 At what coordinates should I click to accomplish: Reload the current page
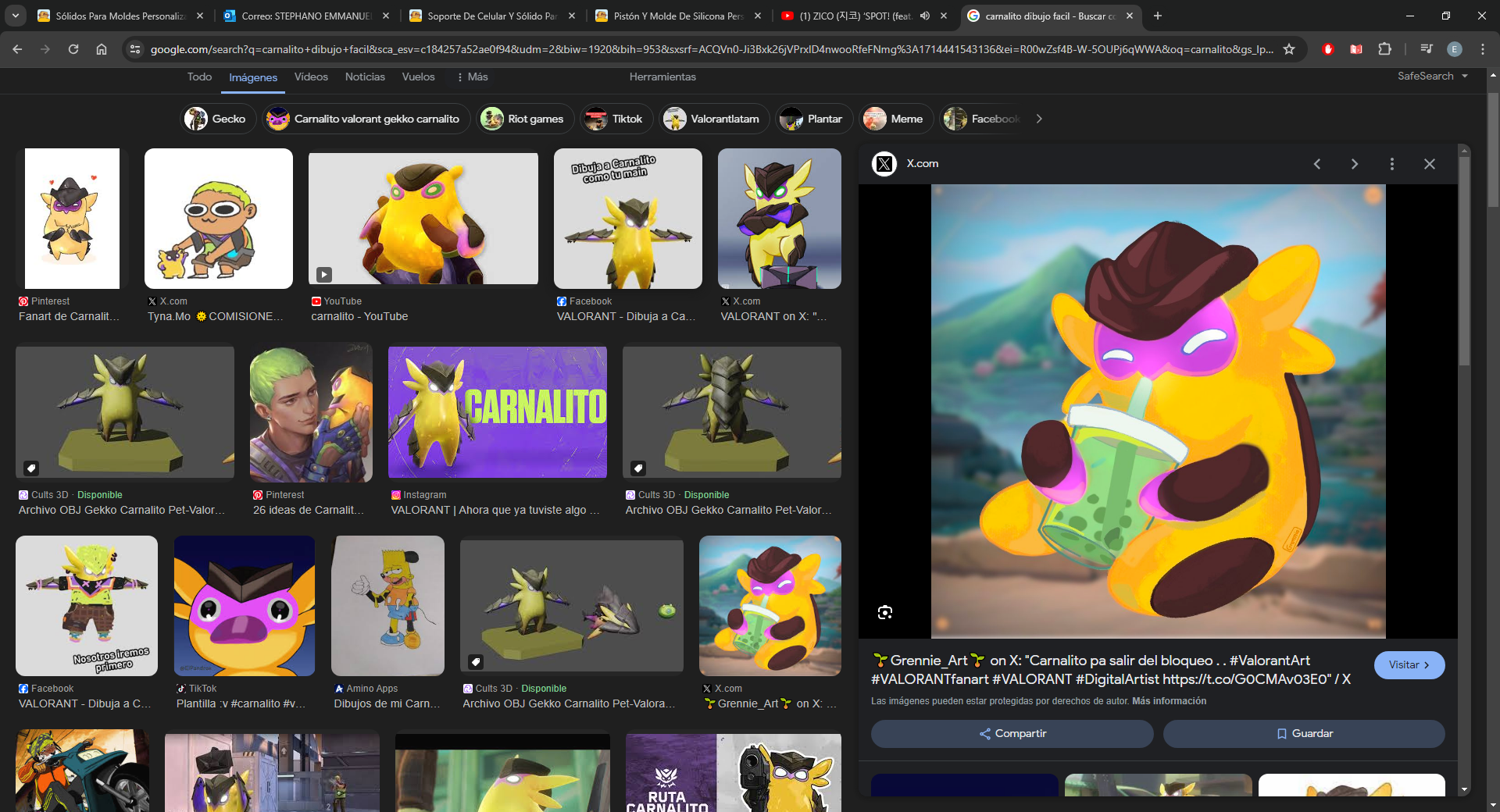click(x=73, y=49)
